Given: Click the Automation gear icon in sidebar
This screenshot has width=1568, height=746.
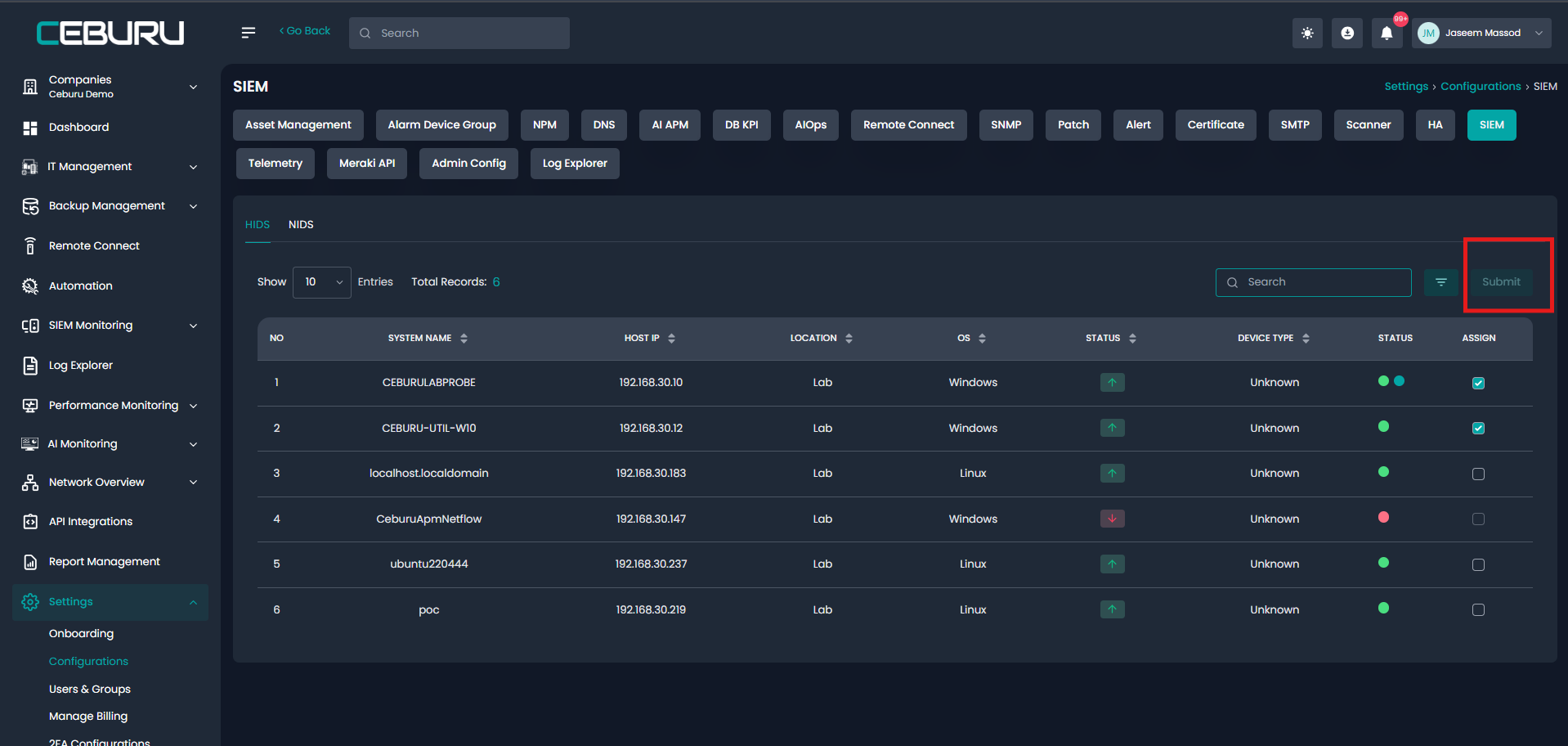Looking at the screenshot, I should (x=30, y=286).
